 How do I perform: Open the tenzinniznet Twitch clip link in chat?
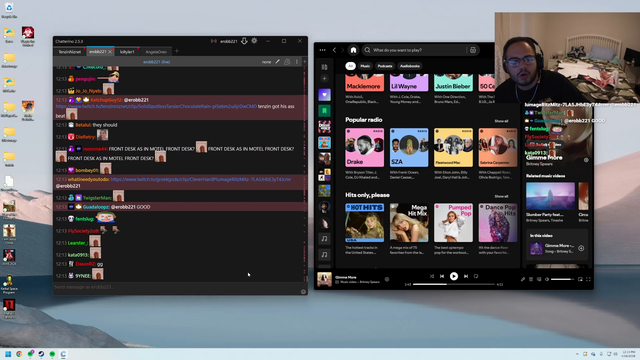coord(156,106)
